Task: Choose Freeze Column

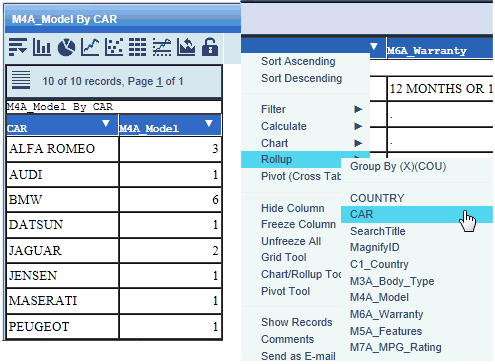Action: 298,224
